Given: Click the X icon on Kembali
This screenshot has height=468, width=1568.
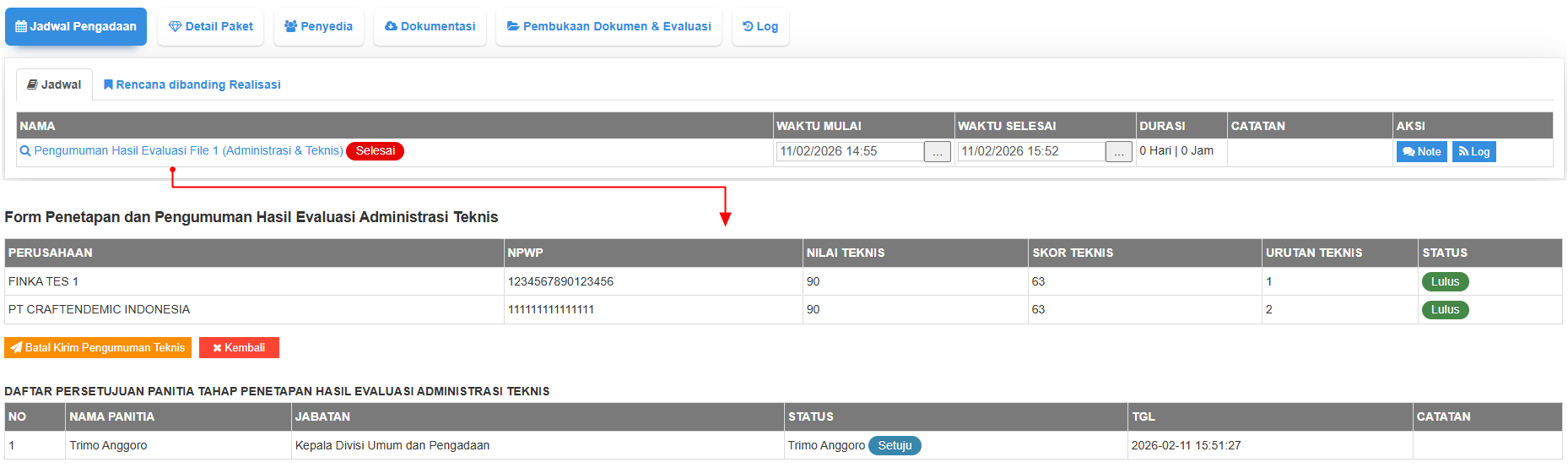Looking at the screenshot, I should tap(217, 348).
